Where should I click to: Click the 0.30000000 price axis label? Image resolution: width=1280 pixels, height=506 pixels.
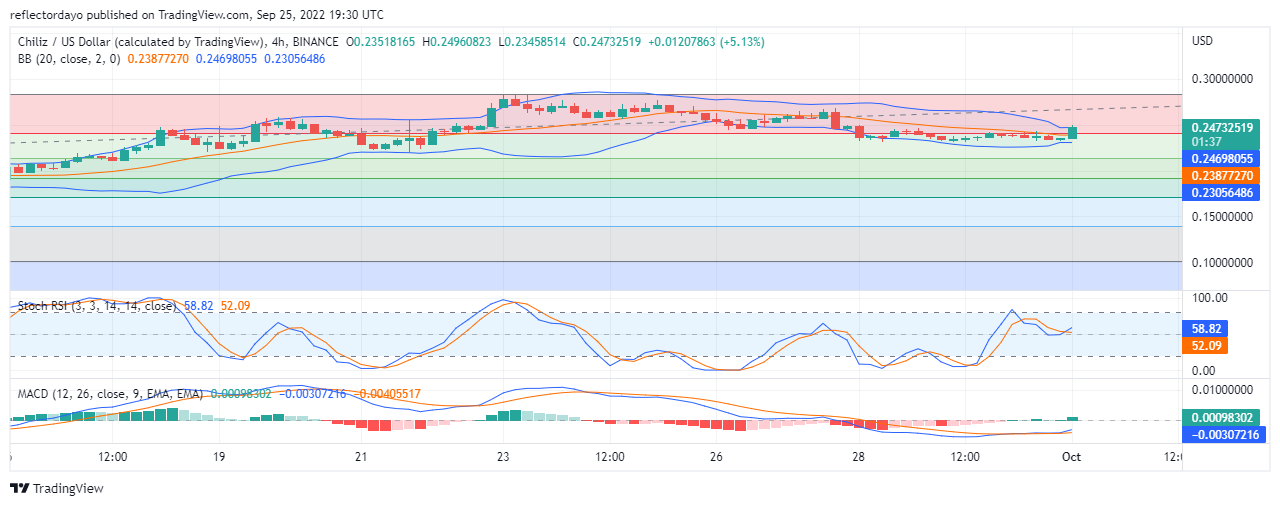tap(1221, 78)
